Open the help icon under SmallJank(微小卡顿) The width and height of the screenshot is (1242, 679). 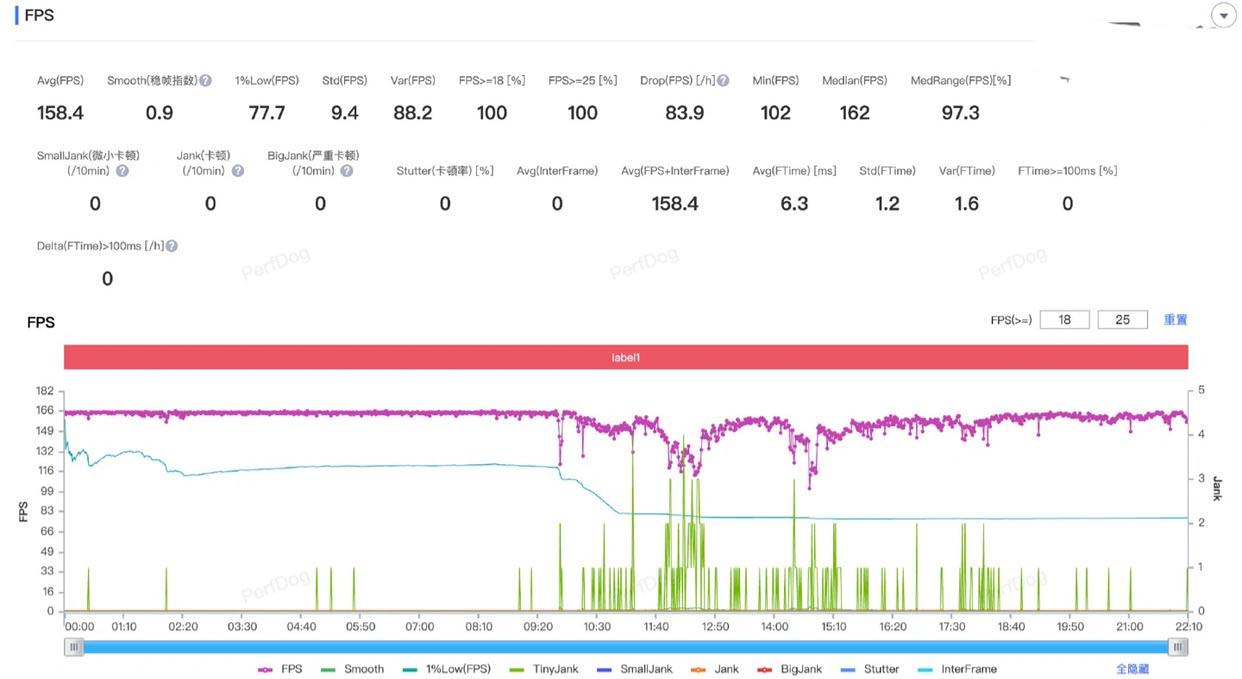(122, 171)
